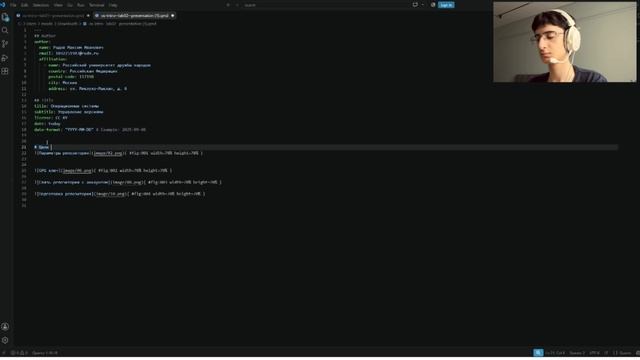Click the webcam video overlay

click(564, 42)
